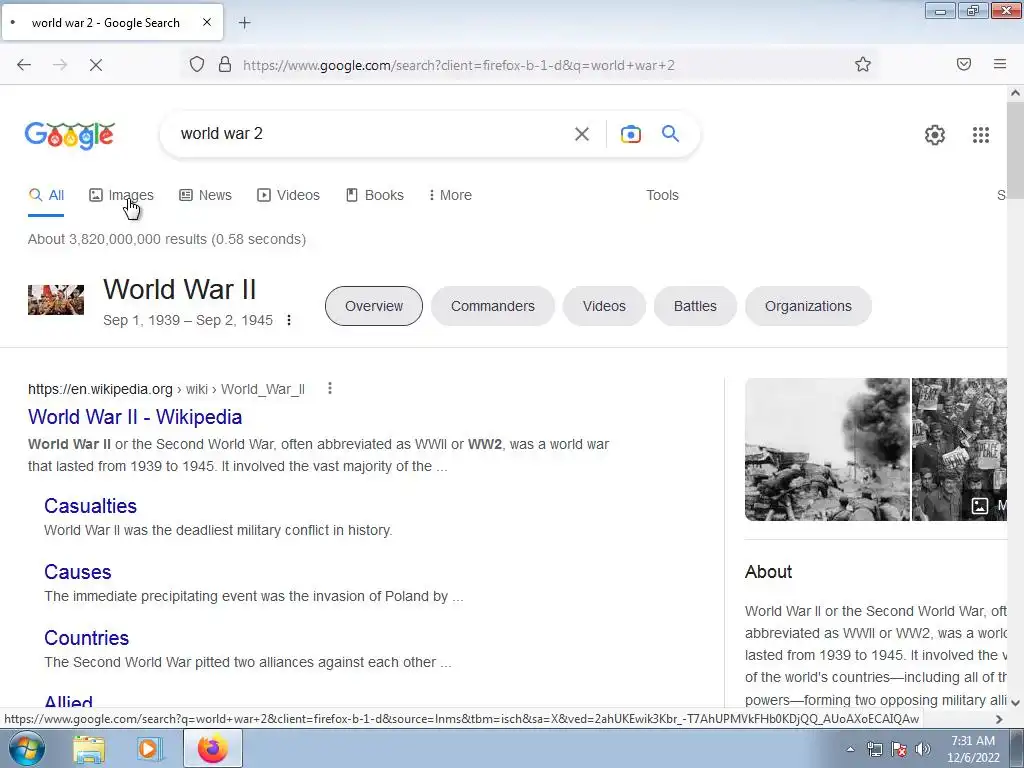The image size is (1024, 768).
Task: Open three-dot menu beside Wikipedia result URL
Action: 330,389
